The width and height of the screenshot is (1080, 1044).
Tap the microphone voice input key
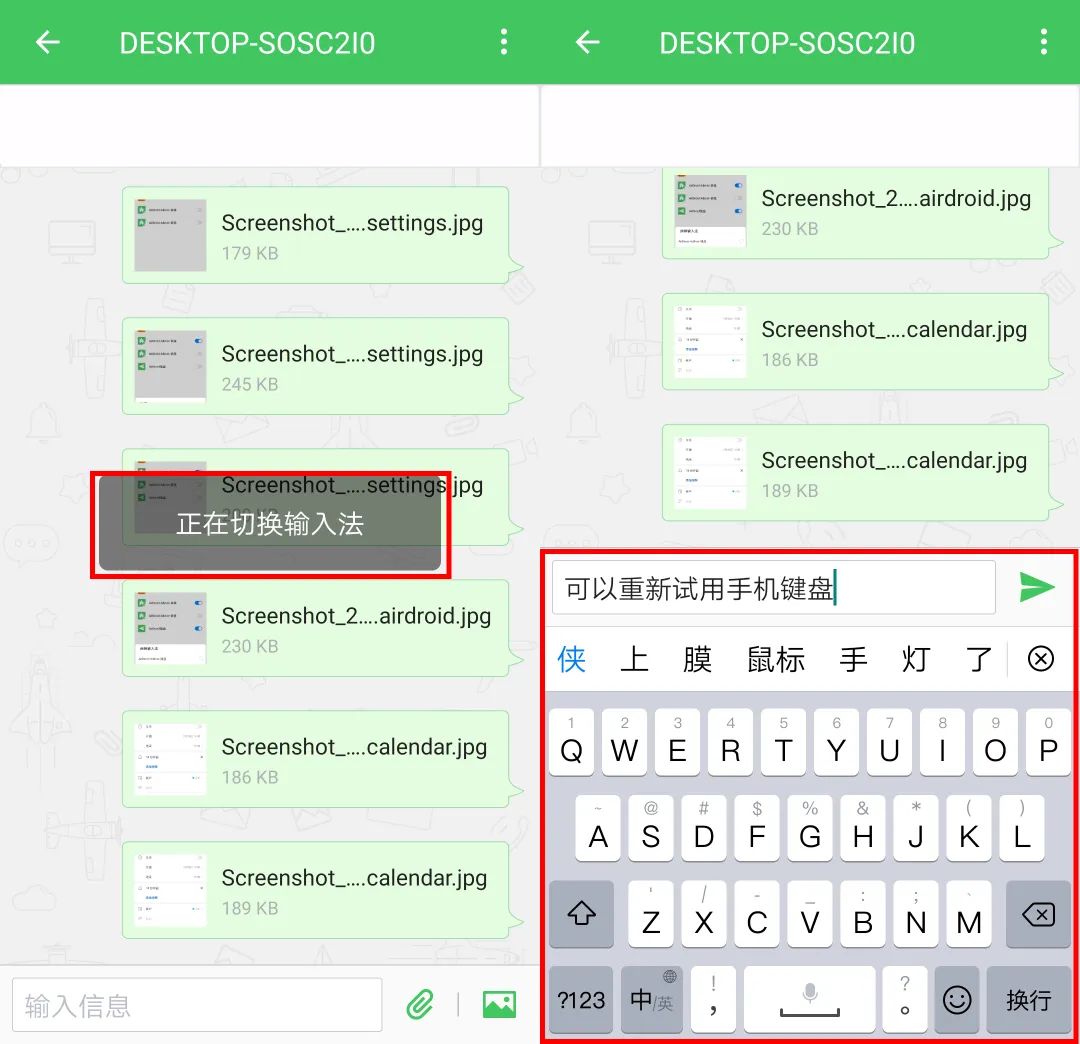(x=809, y=1000)
